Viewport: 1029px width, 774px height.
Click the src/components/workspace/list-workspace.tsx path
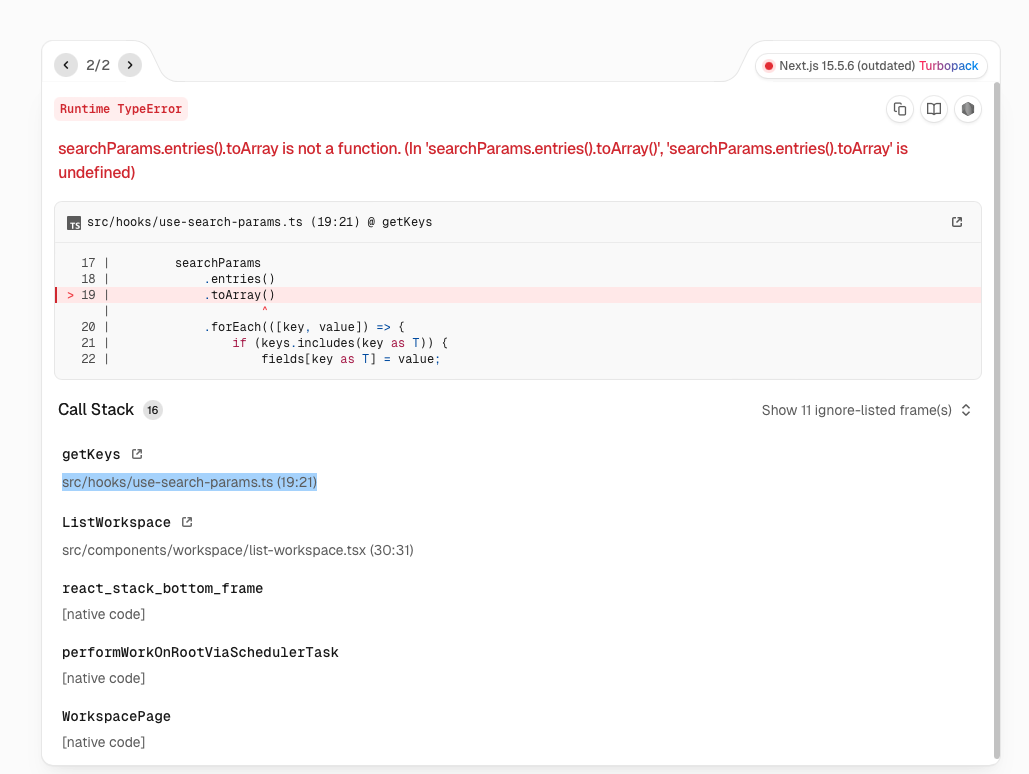click(237, 550)
